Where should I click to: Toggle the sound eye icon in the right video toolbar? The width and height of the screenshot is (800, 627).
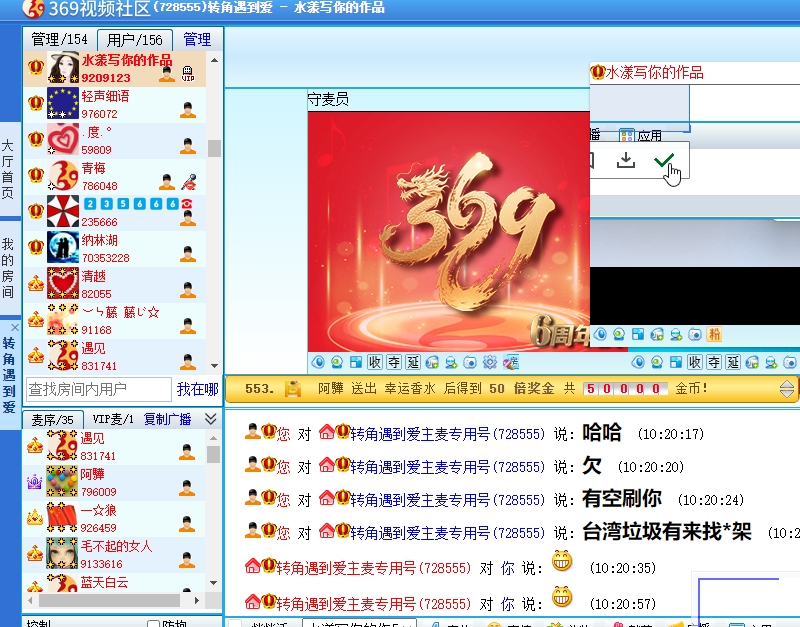(x=638, y=362)
